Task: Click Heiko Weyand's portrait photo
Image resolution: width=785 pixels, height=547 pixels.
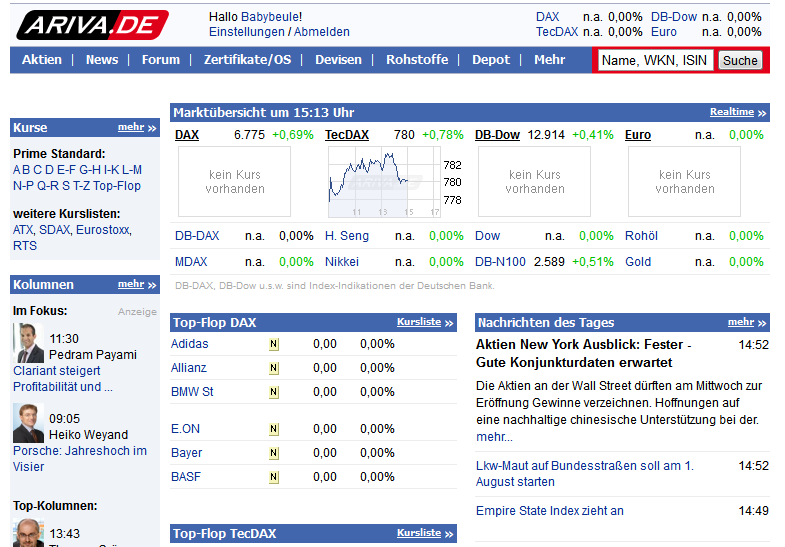Action: pyautogui.click(x=28, y=423)
